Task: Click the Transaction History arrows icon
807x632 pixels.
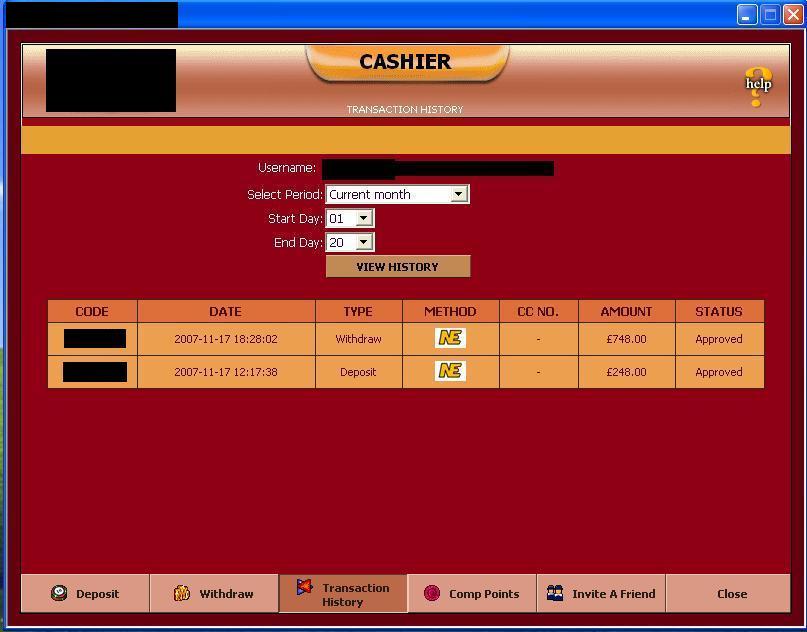Action: tap(305, 587)
